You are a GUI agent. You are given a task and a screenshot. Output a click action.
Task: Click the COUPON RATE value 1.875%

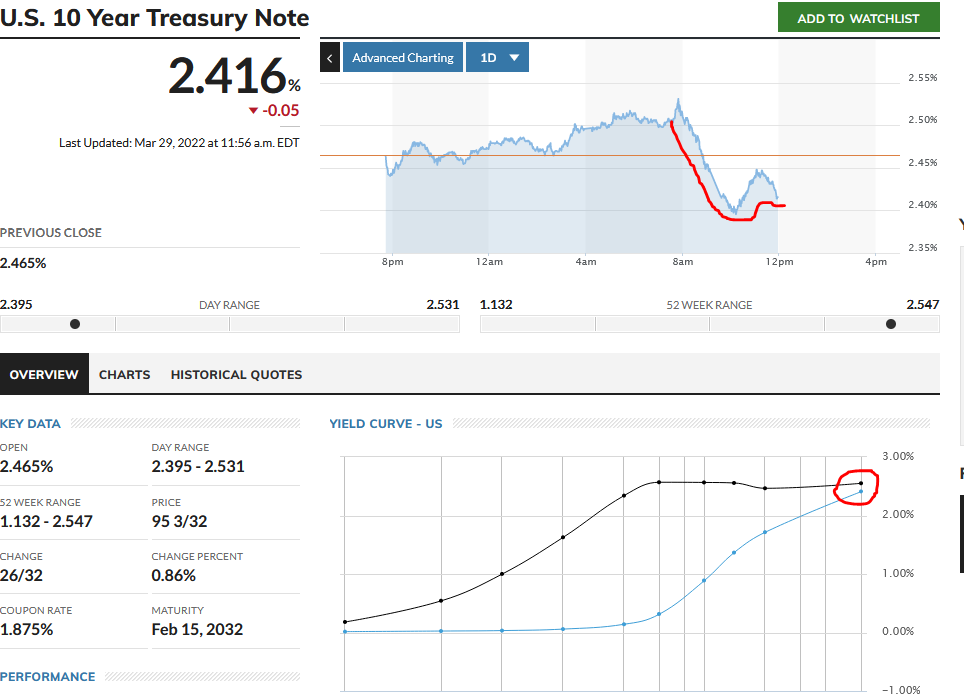click(x=26, y=629)
